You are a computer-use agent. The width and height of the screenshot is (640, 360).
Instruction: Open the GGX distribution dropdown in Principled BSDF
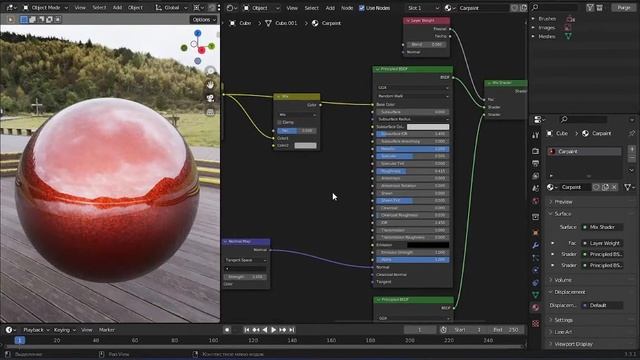tap(413, 87)
